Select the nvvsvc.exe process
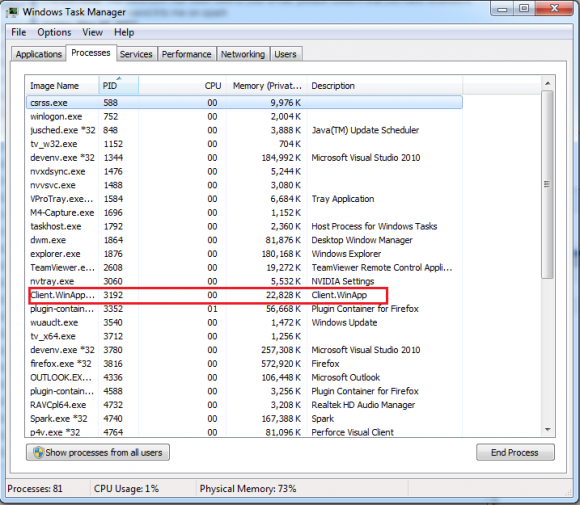Viewport: 580px width, 505px height. point(244,185)
